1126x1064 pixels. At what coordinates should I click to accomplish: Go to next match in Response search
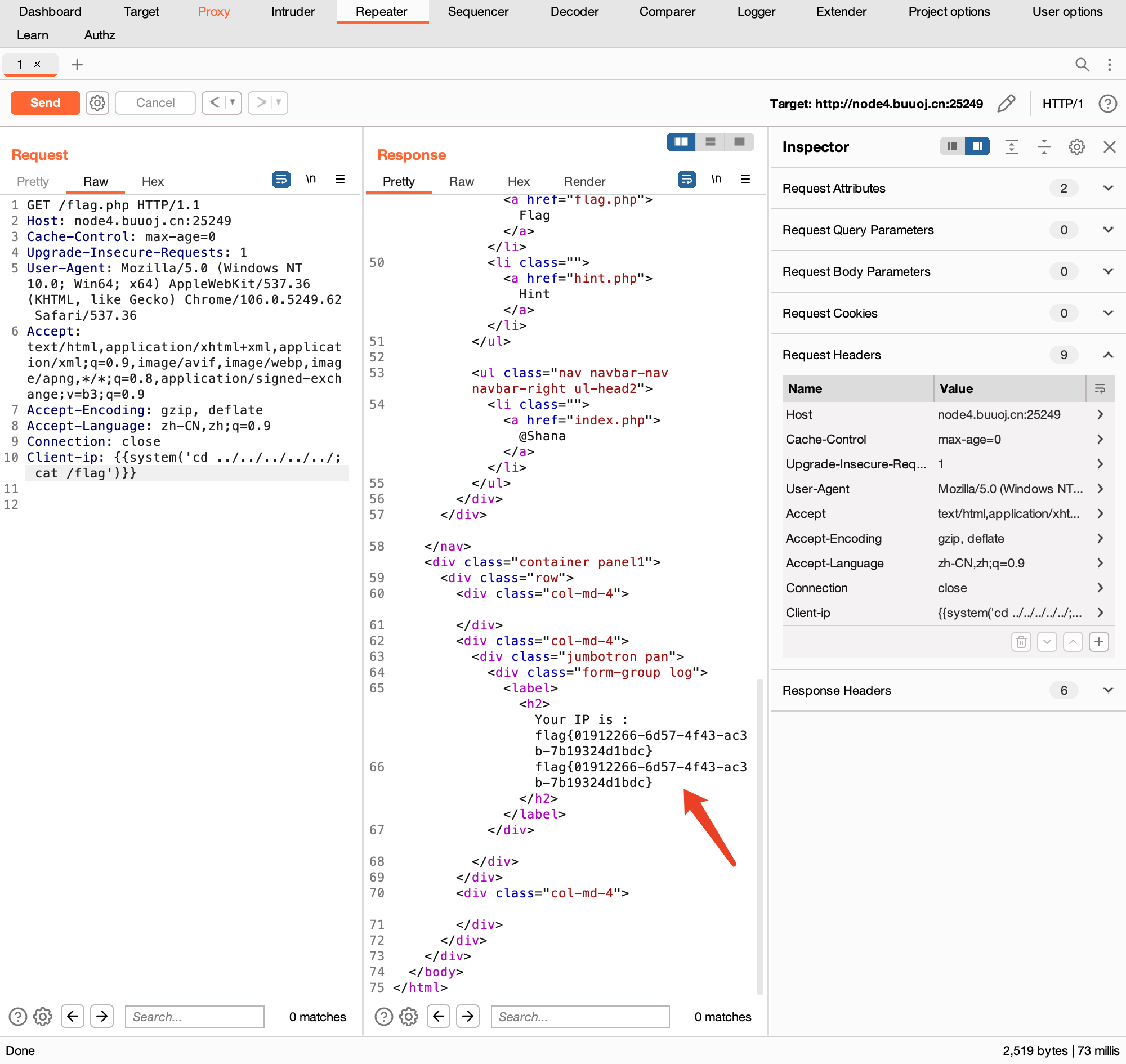(x=468, y=1016)
